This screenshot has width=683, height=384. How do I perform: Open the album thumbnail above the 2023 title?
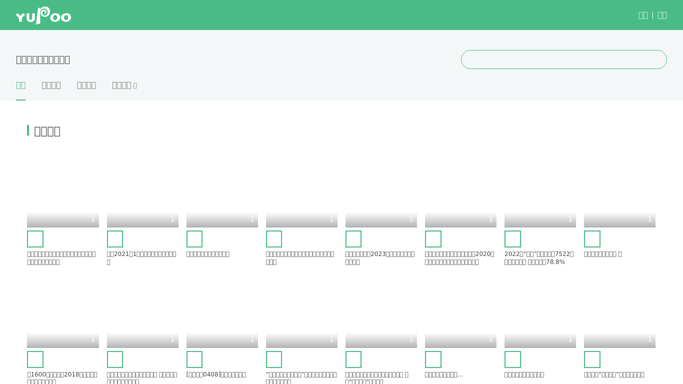[381, 192]
